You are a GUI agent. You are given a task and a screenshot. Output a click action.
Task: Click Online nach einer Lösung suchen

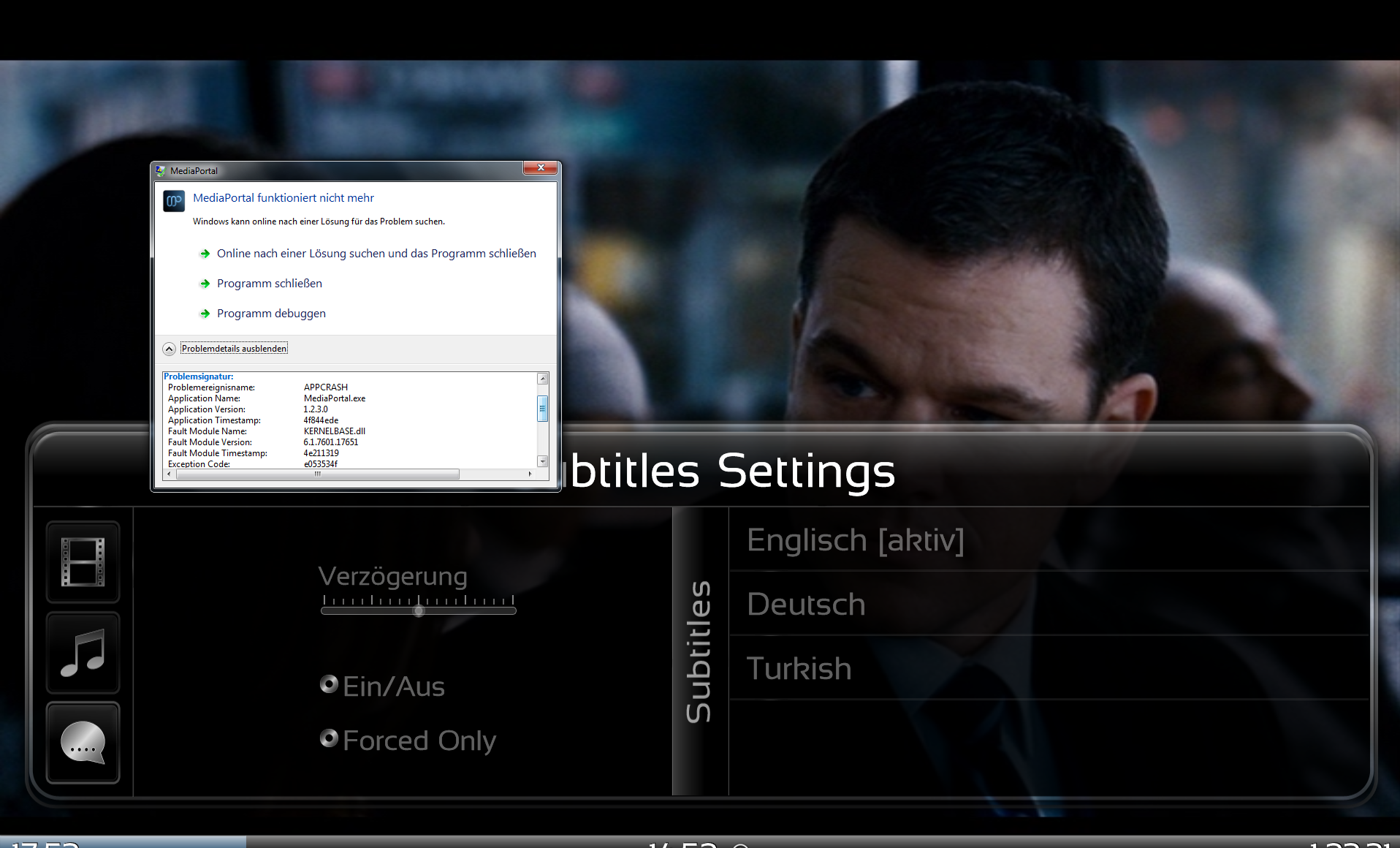click(x=376, y=254)
